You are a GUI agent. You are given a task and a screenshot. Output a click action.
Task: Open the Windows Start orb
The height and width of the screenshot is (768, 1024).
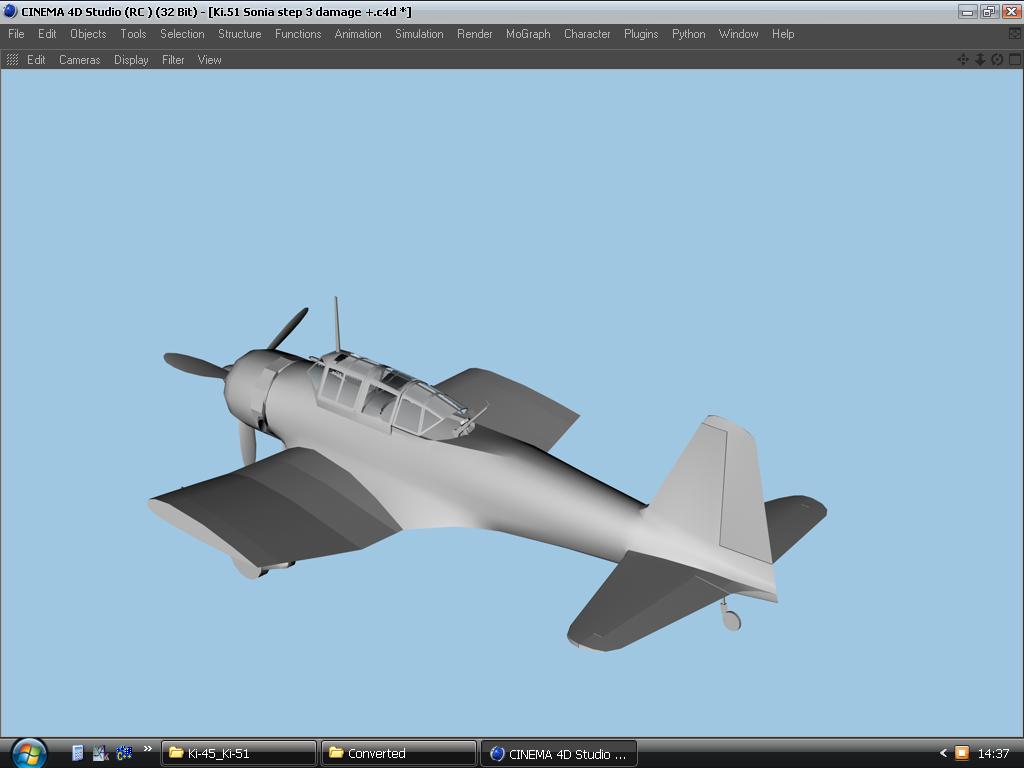click(27, 753)
